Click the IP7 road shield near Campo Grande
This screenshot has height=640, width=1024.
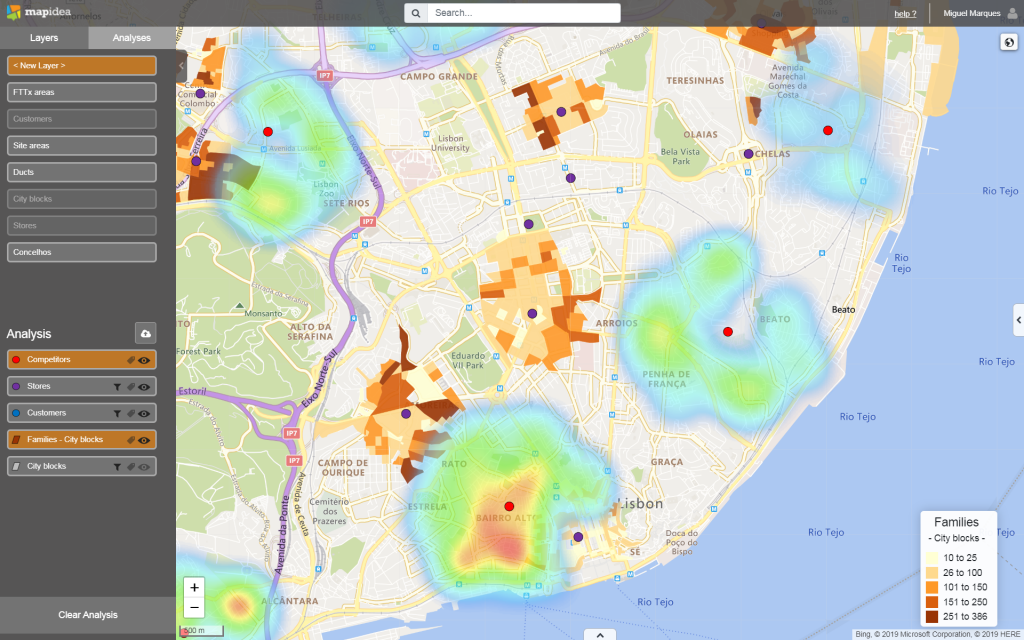(x=325, y=76)
